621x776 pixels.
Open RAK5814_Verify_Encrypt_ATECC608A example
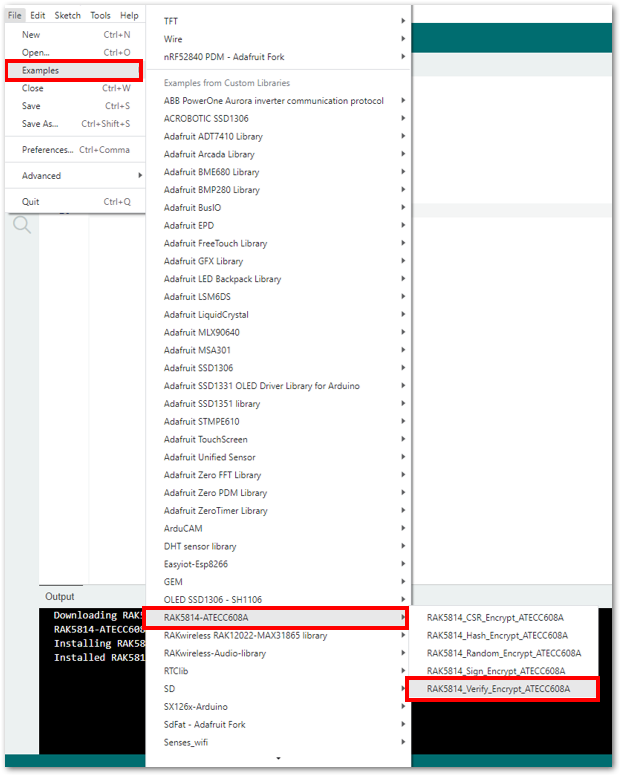(502, 688)
